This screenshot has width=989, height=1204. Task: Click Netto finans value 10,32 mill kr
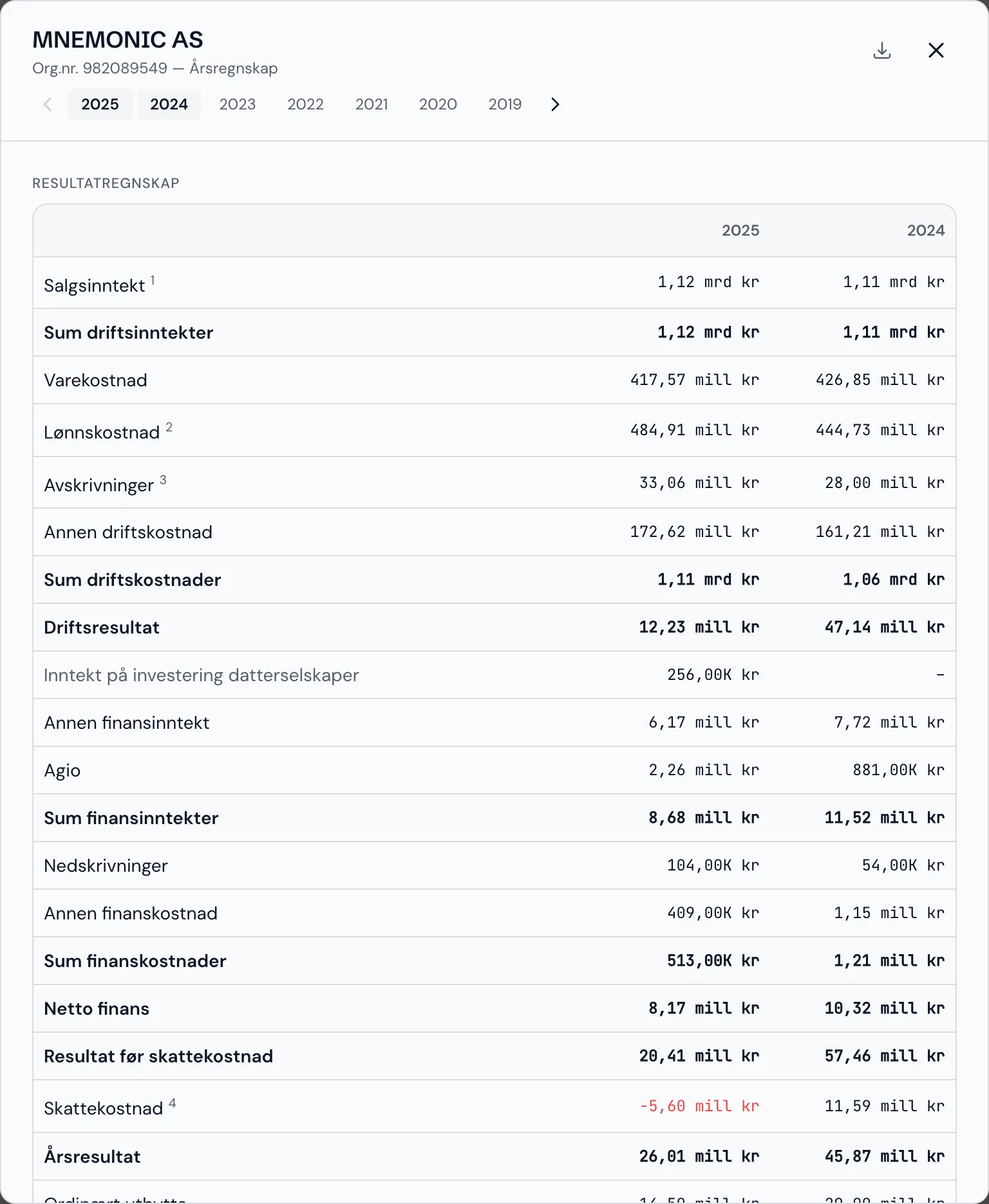[885, 1008]
